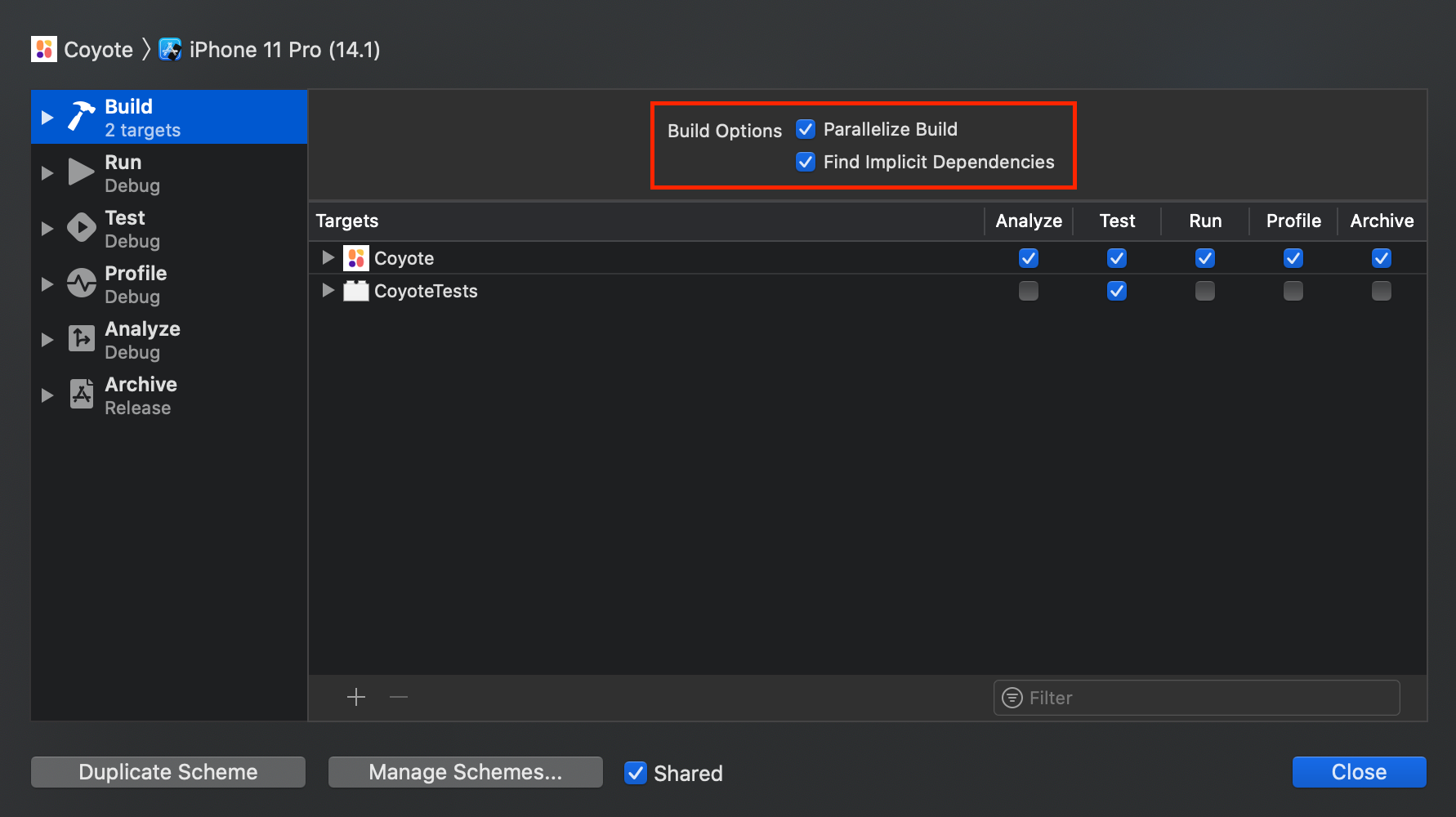Select the Archive Release scheme action
Image resolution: width=1456 pixels, height=817 pixels.
pyautogui.click(x=169, y=395)
